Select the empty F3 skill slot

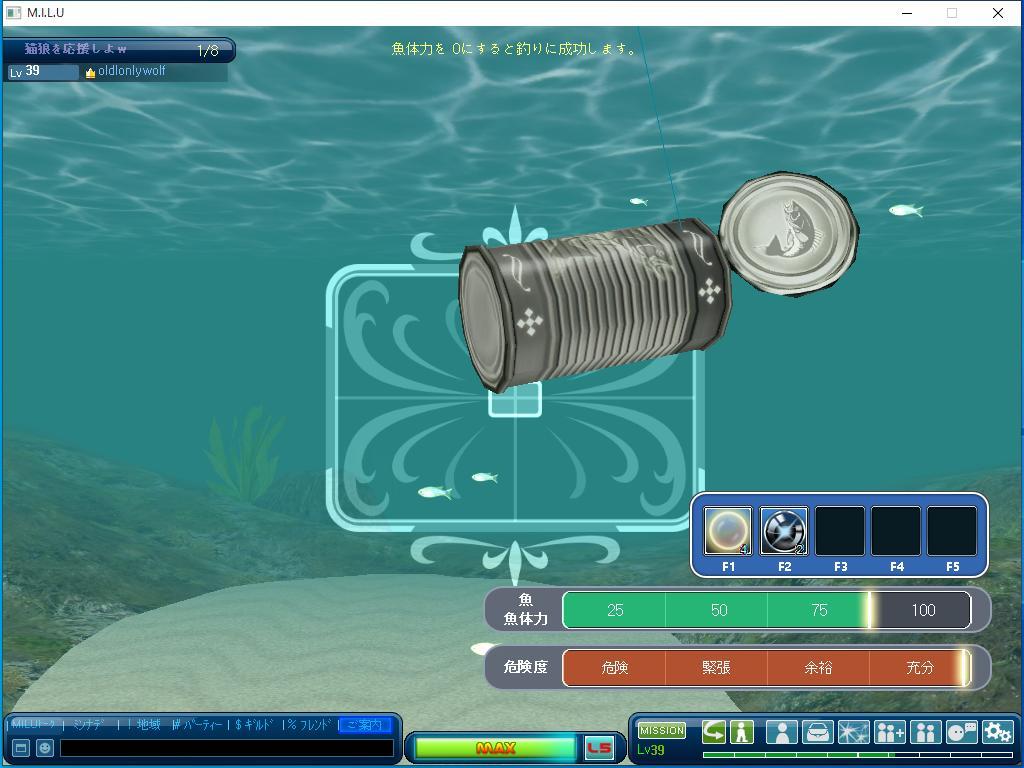[840, 530]
